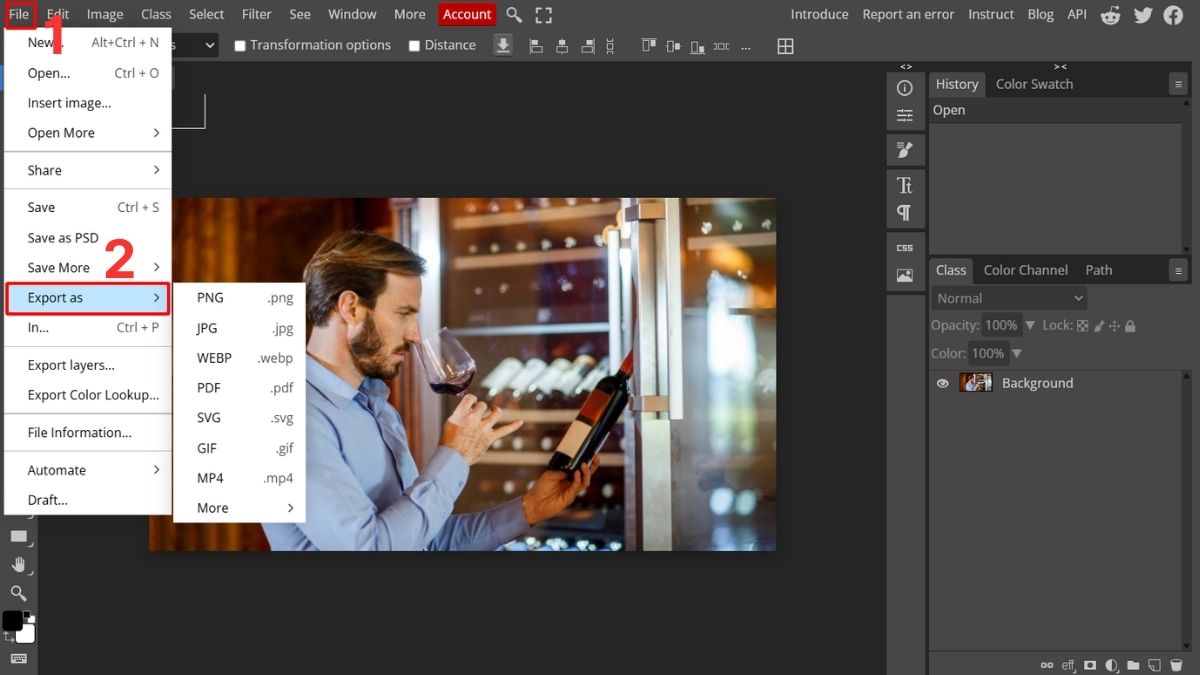Open the Instruct link
This screenshot has height=675, width=1200.
click(x=991, y=14)
